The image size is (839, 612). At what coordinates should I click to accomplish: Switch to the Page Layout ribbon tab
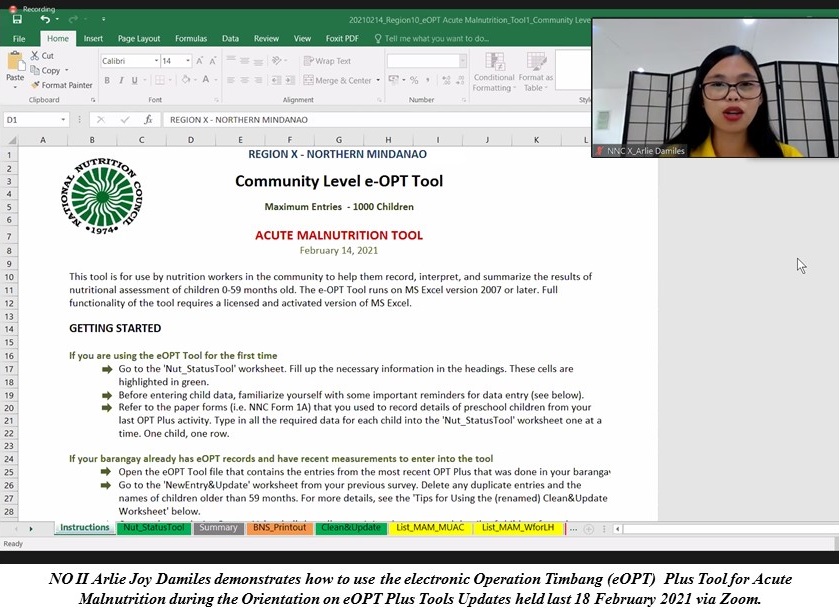tap(139, 39)
